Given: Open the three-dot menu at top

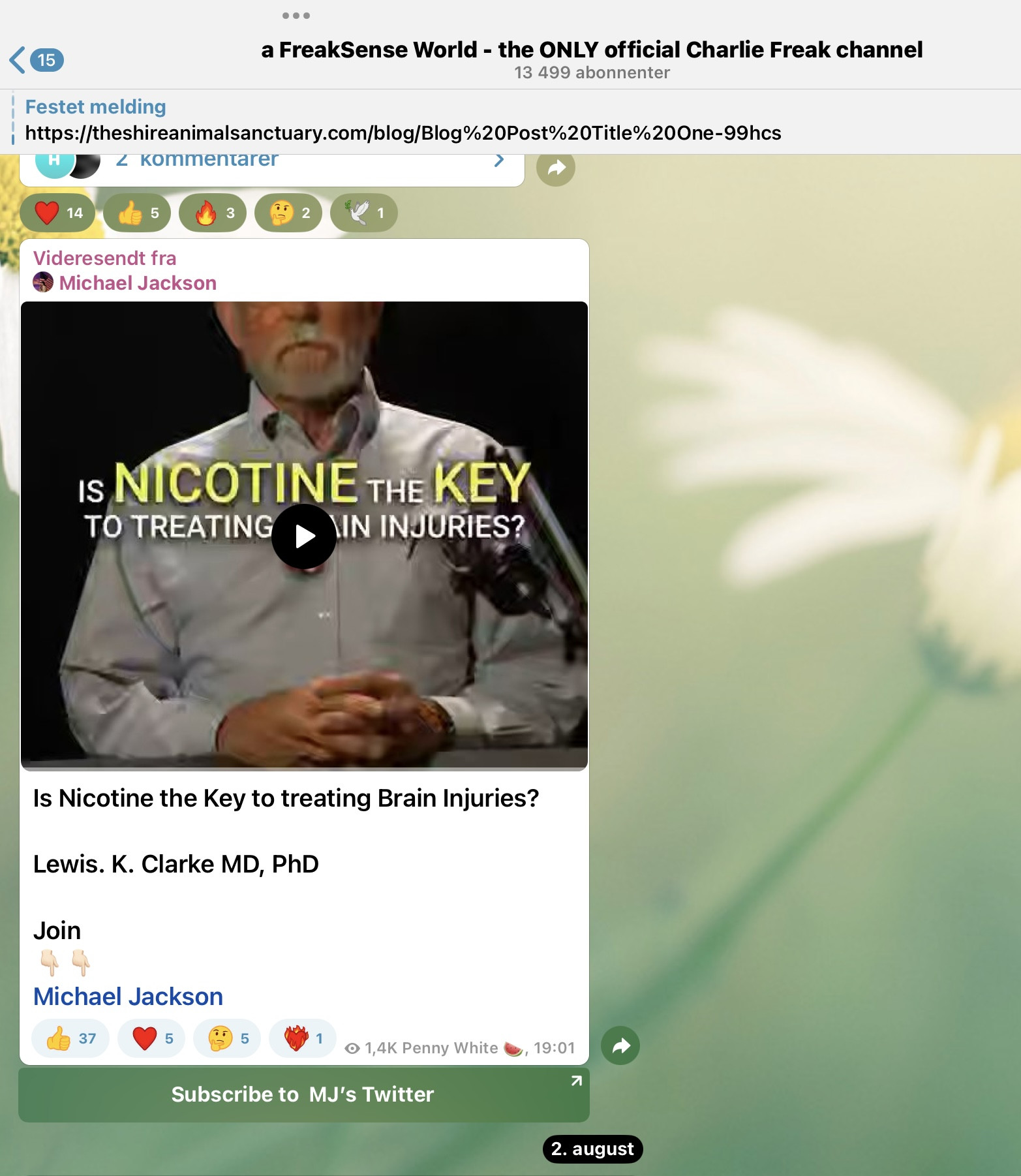Looking at the screenshot, I should (x=296, y=16).
